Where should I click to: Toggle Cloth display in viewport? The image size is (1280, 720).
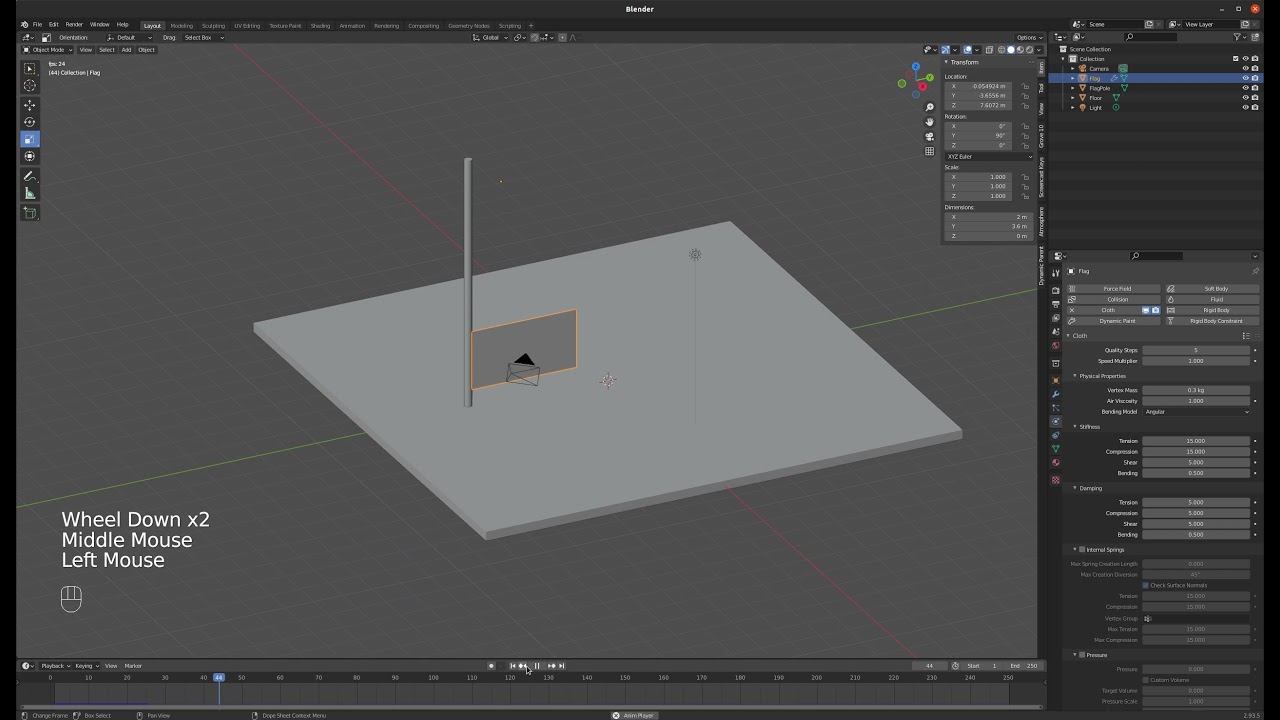pyautogui.click(x=1147, y=310)
